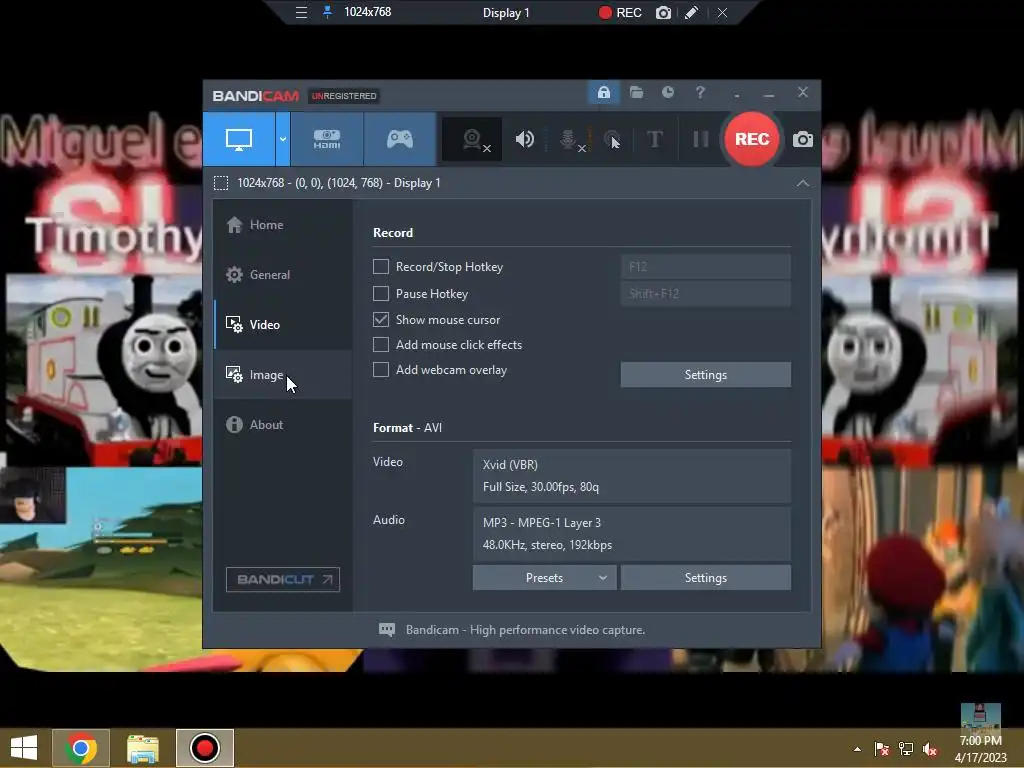Toggle webcam overlay icon in toolbar
Screen dimensions: 1024x768
pyautogui.click(x=472, y=139)
